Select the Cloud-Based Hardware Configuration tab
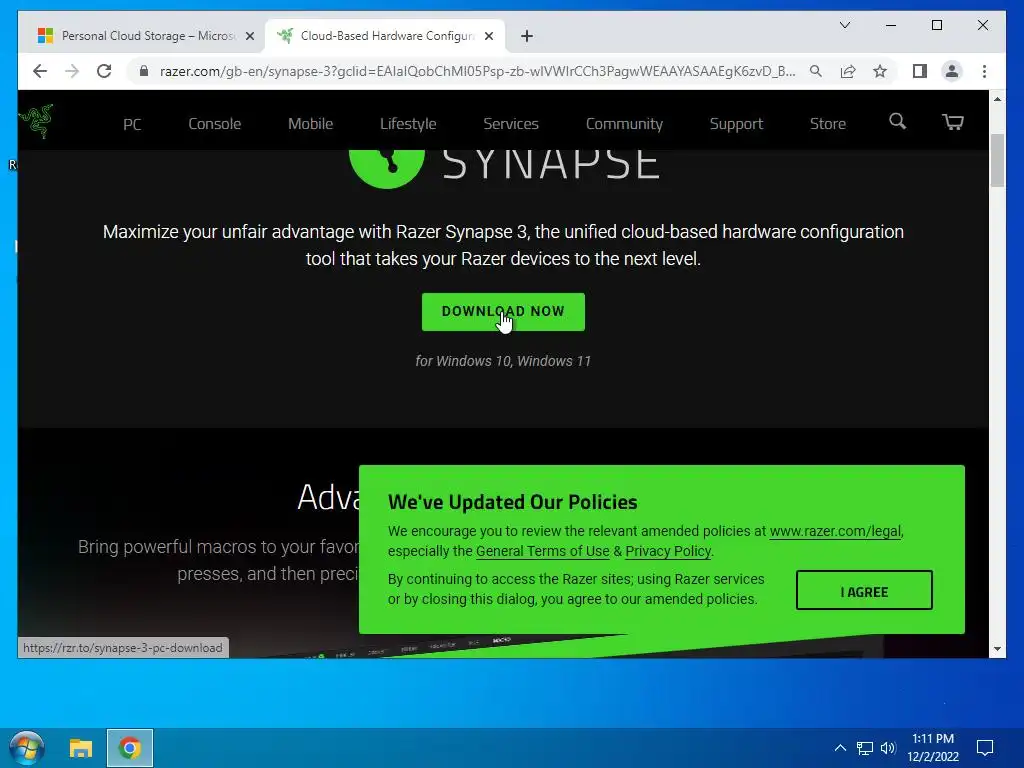 pos(385,36)
